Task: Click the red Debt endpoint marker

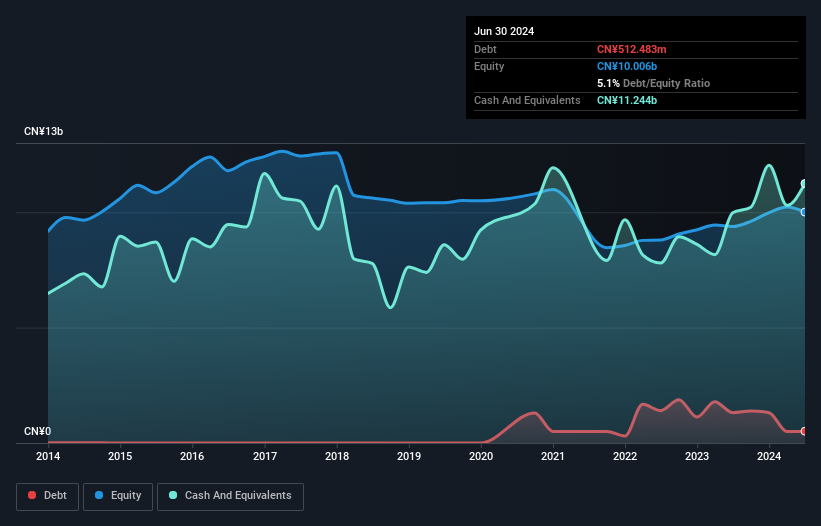Action: coord(804,431)
